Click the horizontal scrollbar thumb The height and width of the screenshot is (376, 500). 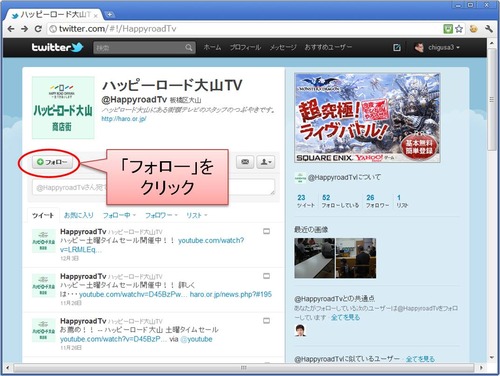(244, 368)
